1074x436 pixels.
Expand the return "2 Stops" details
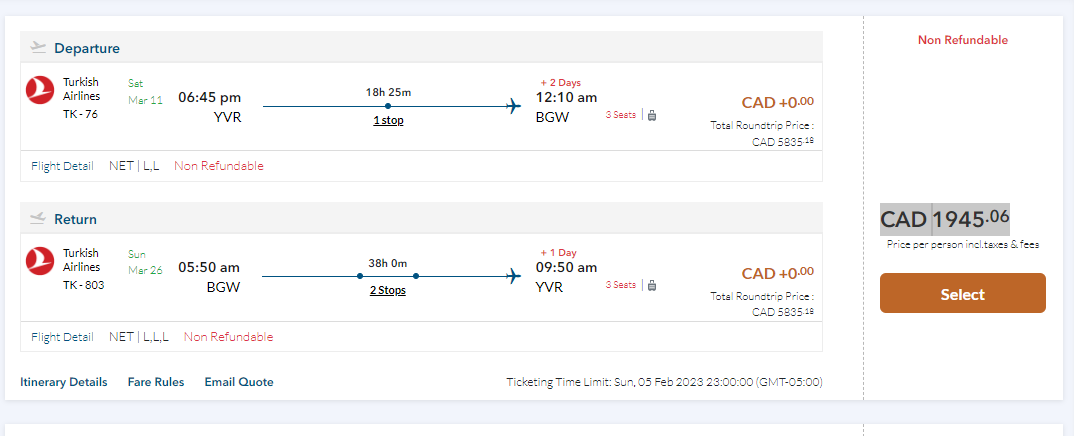pyautogui.click(x=388, y=290)
